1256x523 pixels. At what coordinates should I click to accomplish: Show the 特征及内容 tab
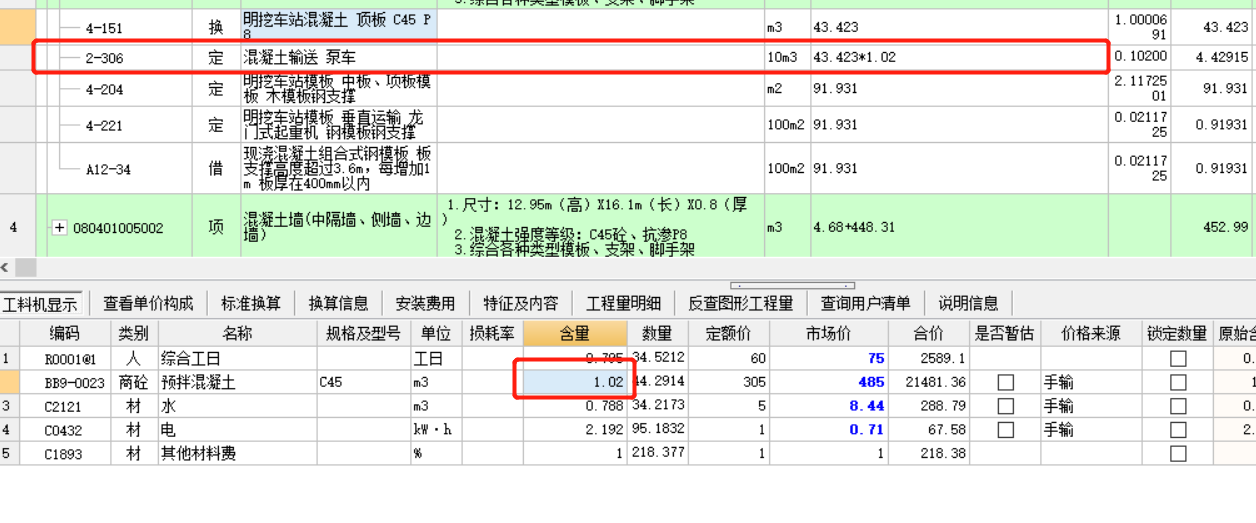(x=520, y=303)
